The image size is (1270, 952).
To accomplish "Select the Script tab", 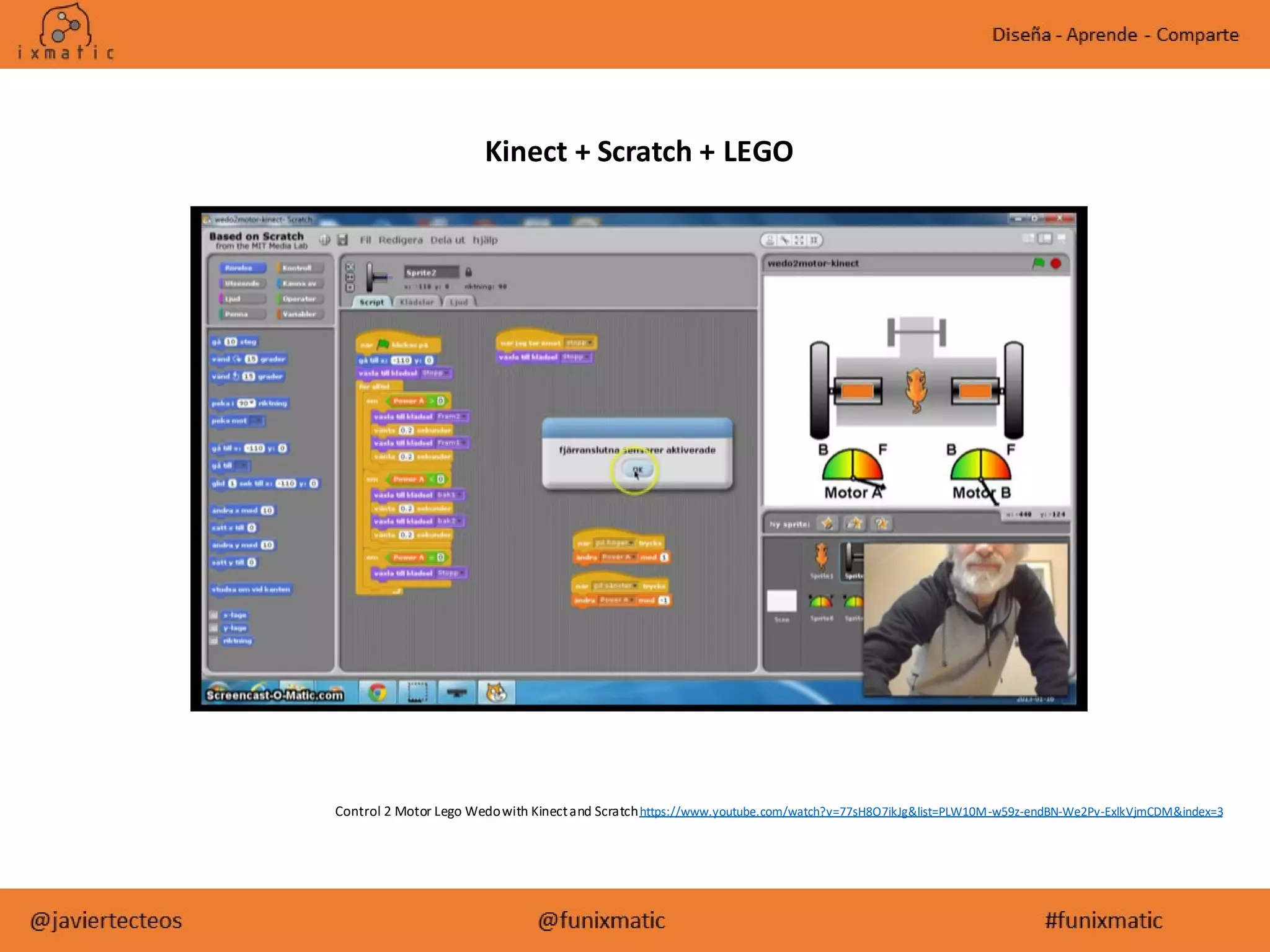I will 371,302.
